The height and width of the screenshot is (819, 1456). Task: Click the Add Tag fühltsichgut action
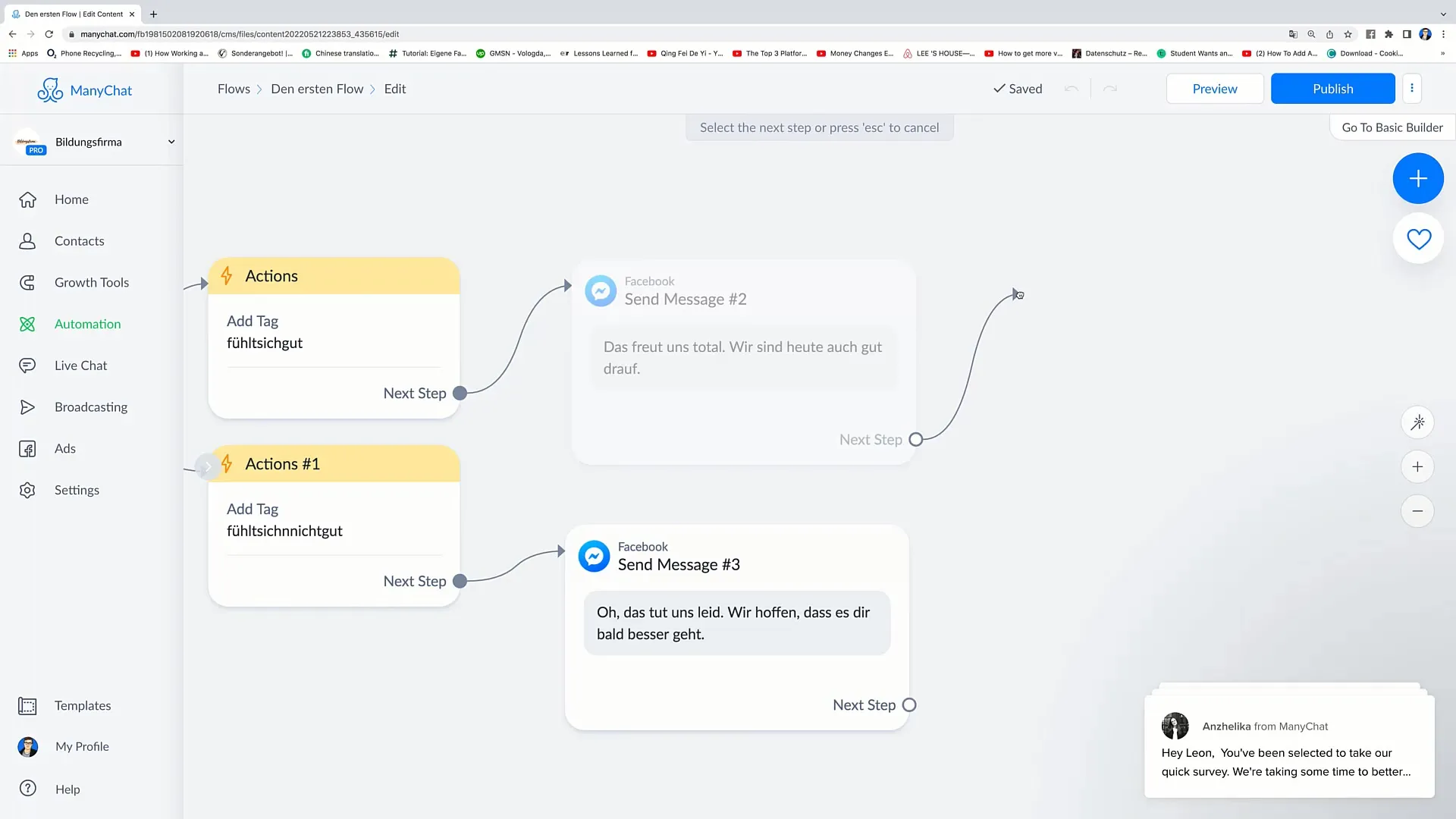[334, 332]
